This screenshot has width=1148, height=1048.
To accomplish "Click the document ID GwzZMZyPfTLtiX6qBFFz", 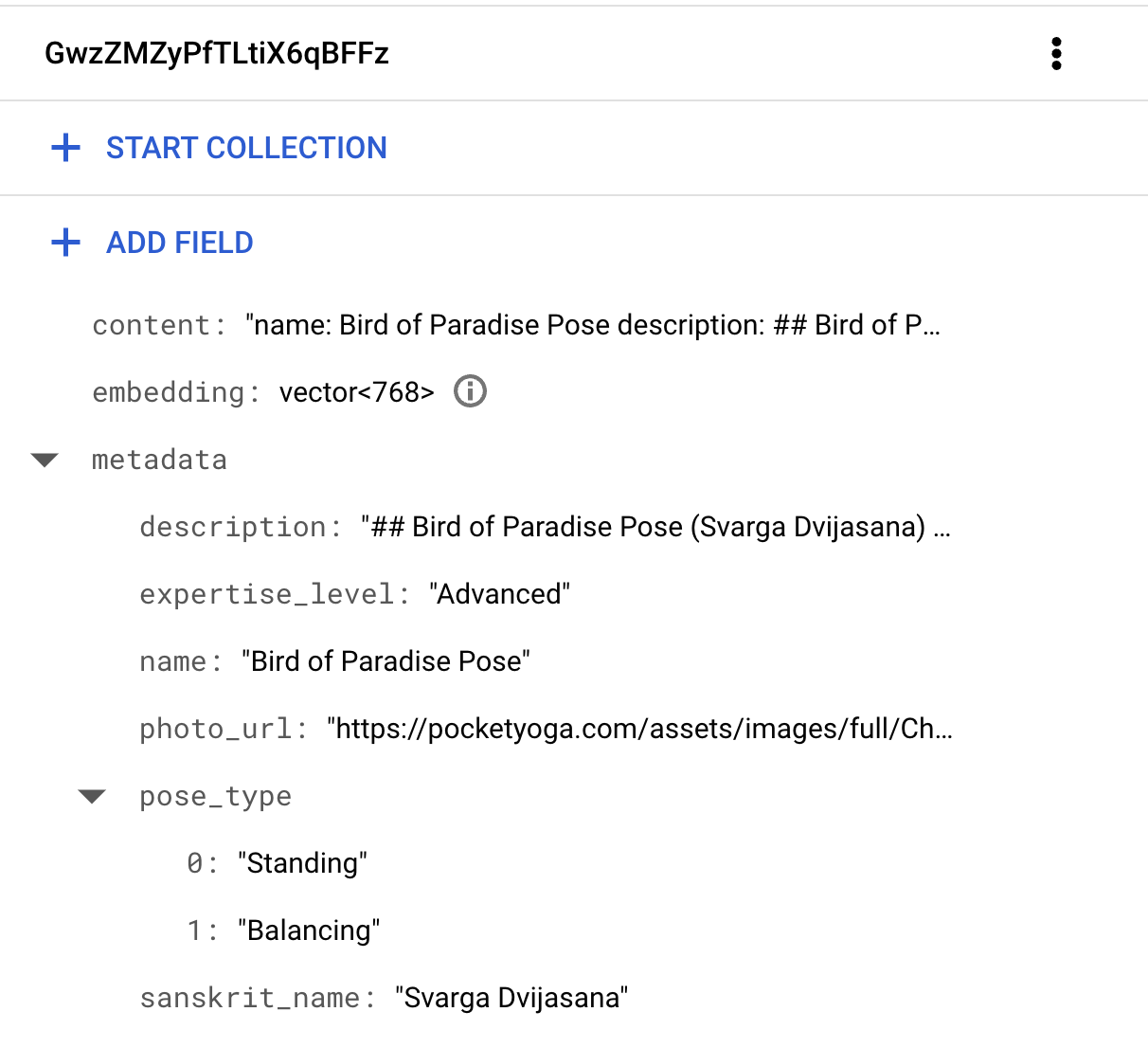I will tap(217, 53).
